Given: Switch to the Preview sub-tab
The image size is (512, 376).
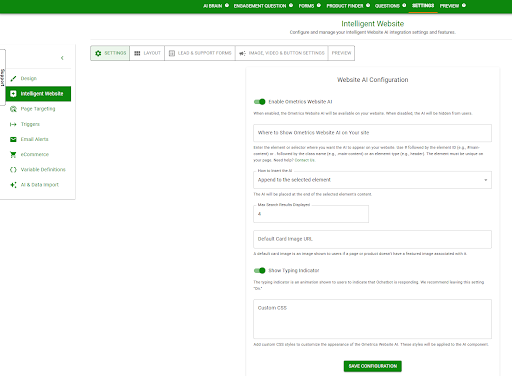Looking at the screenshot, I should click(341, 53).
